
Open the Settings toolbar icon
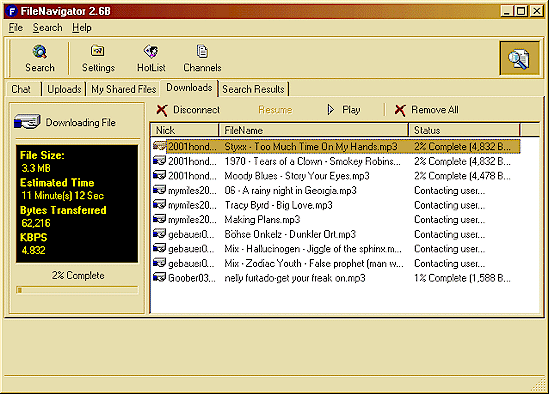click(x=98, y=51)
